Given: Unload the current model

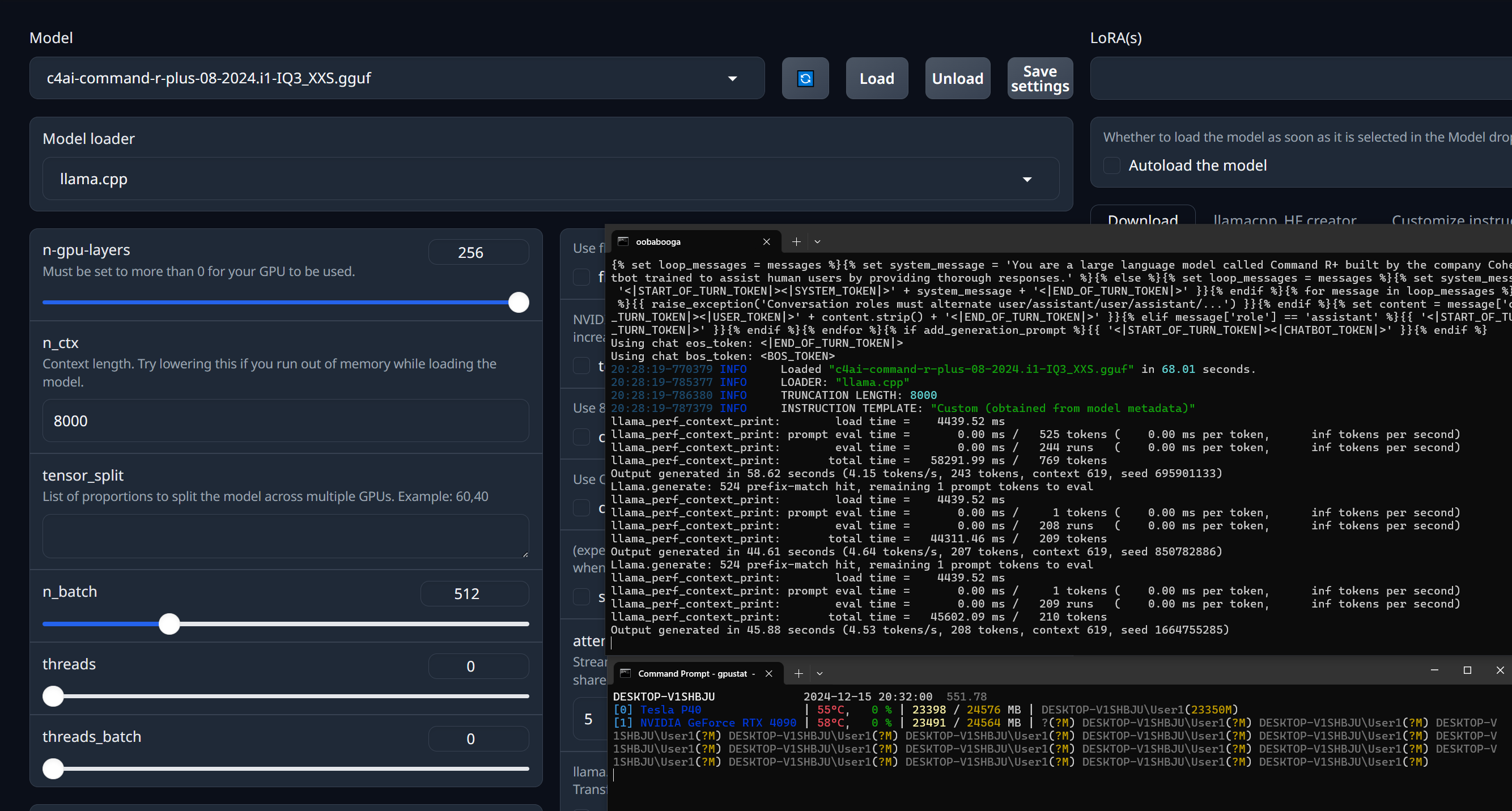Looking at the screenshot, I should (957, 78).
